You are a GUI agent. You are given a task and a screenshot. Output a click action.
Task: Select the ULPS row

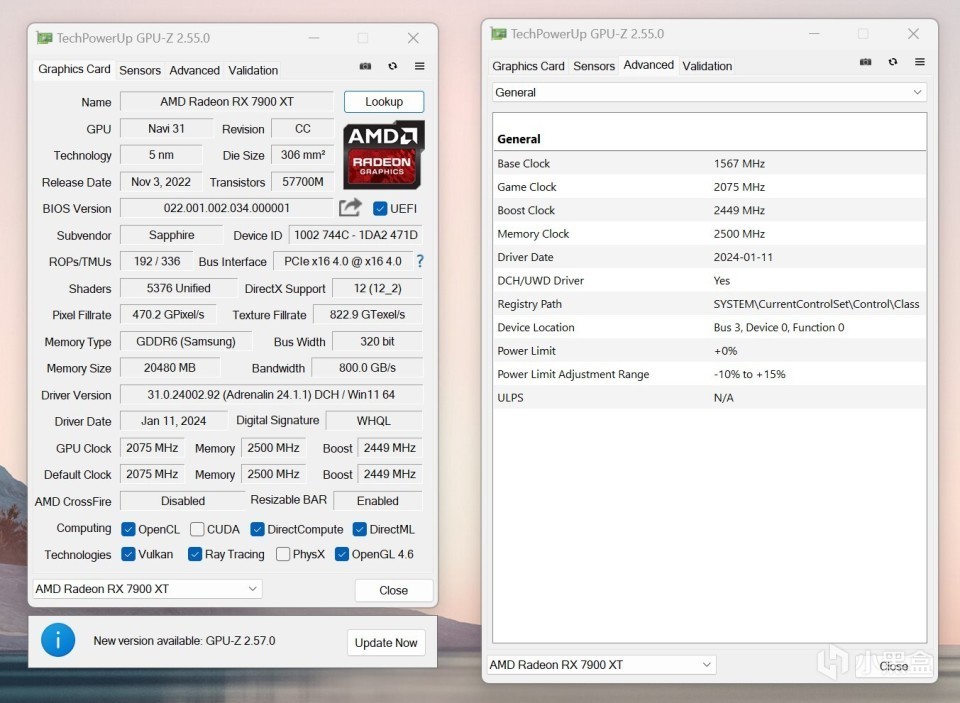(710, 397)
